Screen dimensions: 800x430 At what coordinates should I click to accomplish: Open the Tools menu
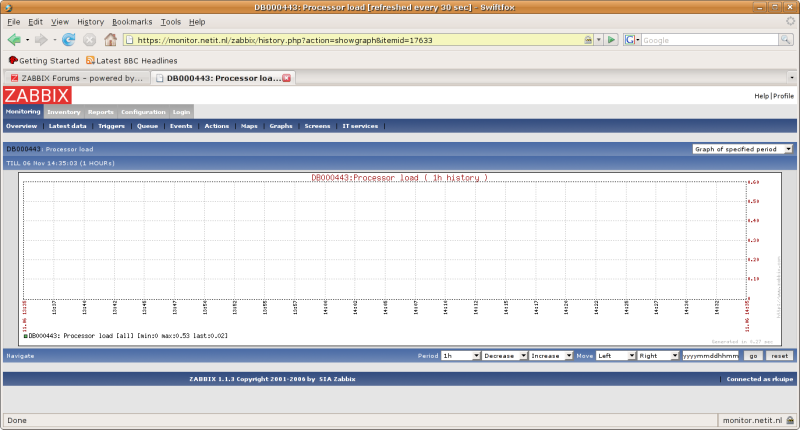click(170, 22)
